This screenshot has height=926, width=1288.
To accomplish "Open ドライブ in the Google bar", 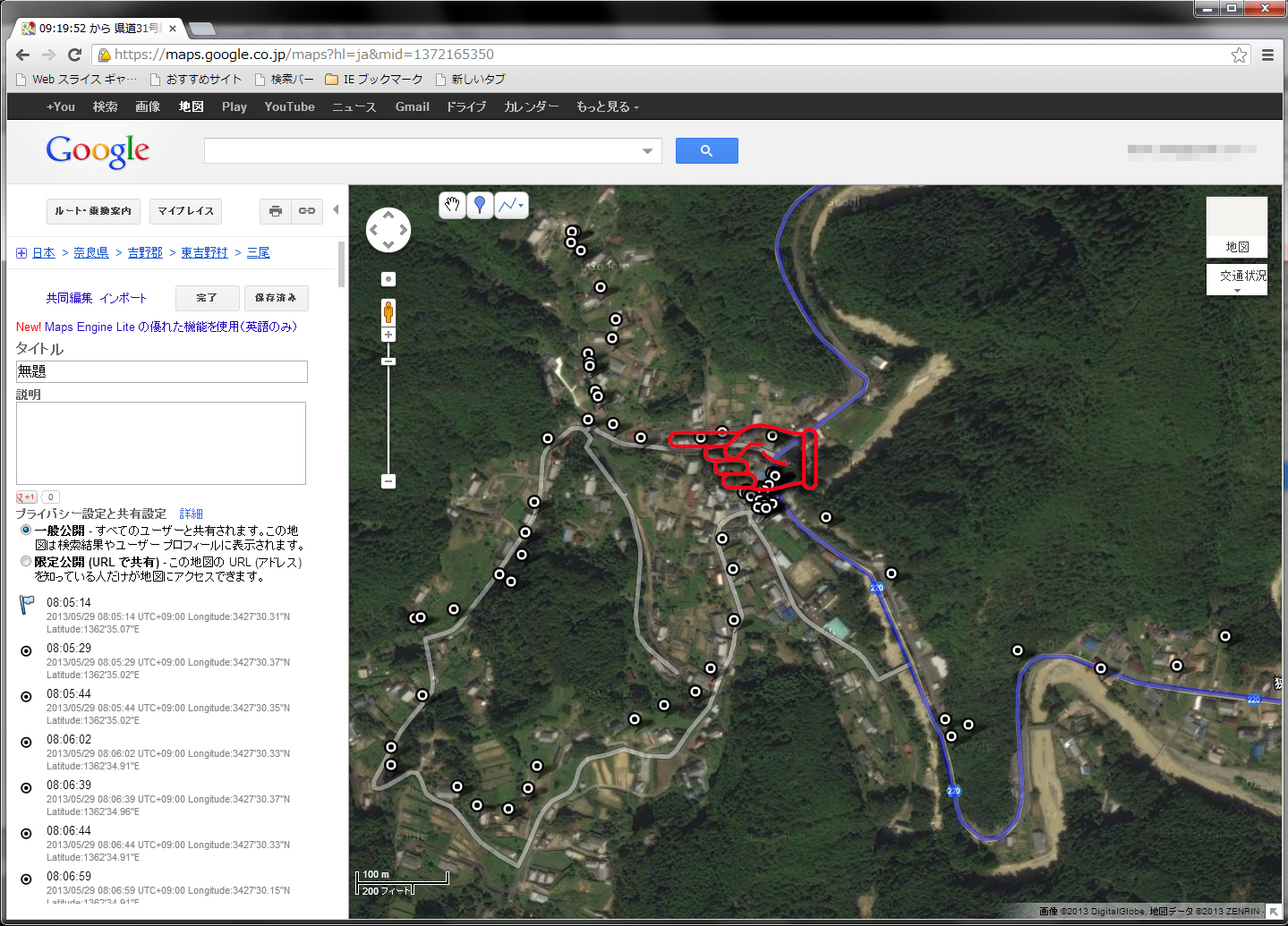I will pyautogui.click(x=466, y=106).
